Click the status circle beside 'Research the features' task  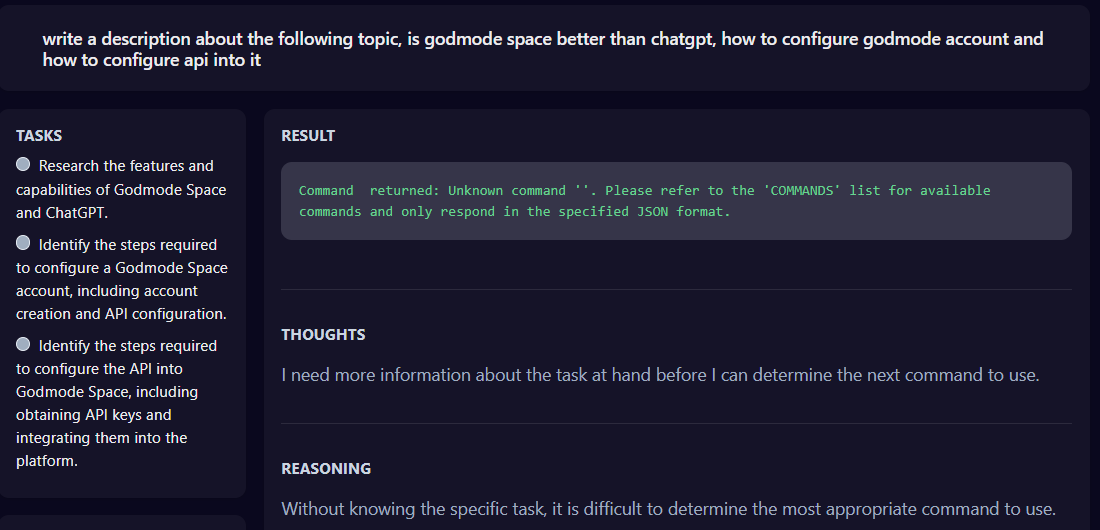click(23, 164)
